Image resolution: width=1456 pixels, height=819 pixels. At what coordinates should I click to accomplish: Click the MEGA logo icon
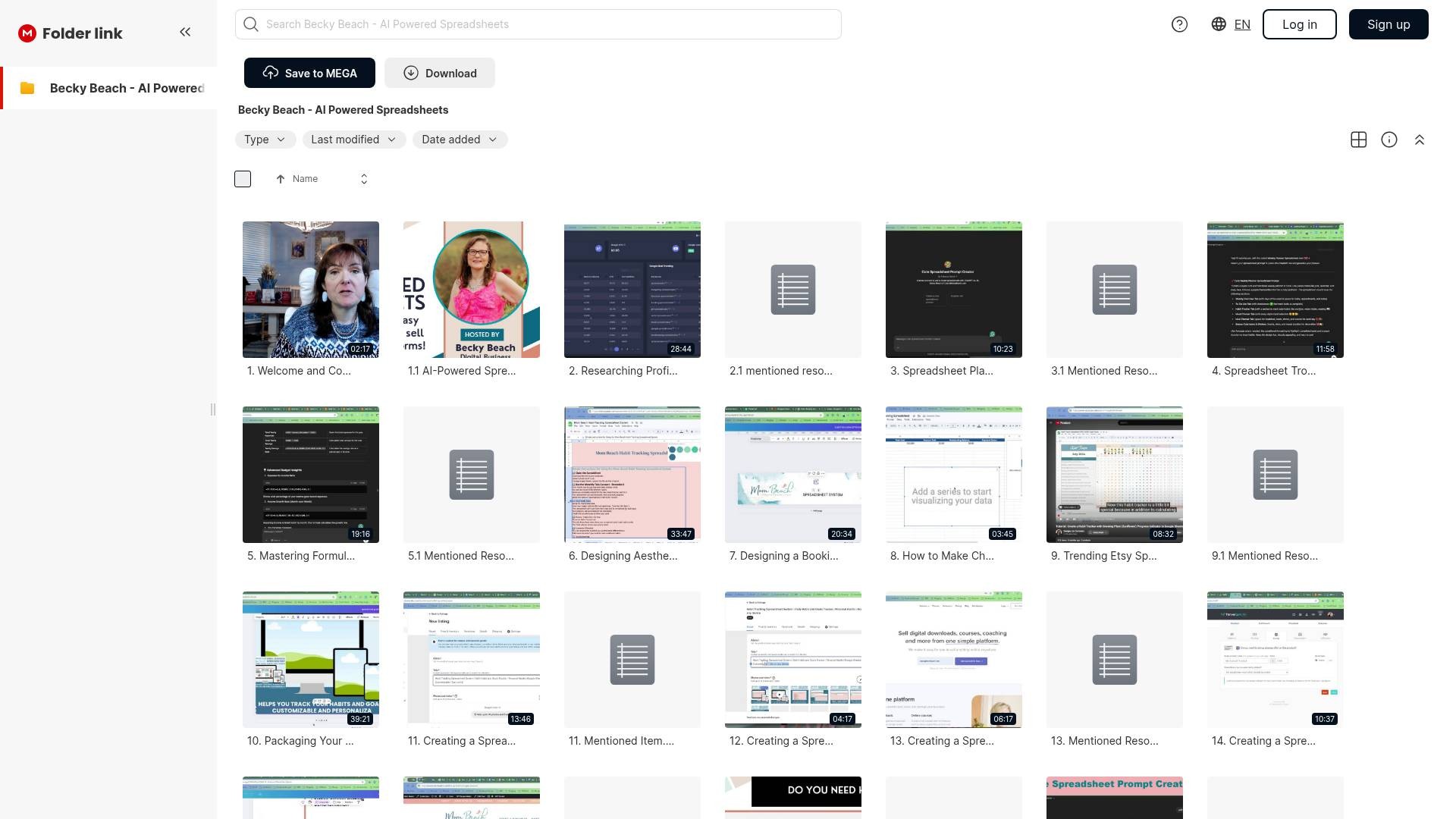[27, 33]
